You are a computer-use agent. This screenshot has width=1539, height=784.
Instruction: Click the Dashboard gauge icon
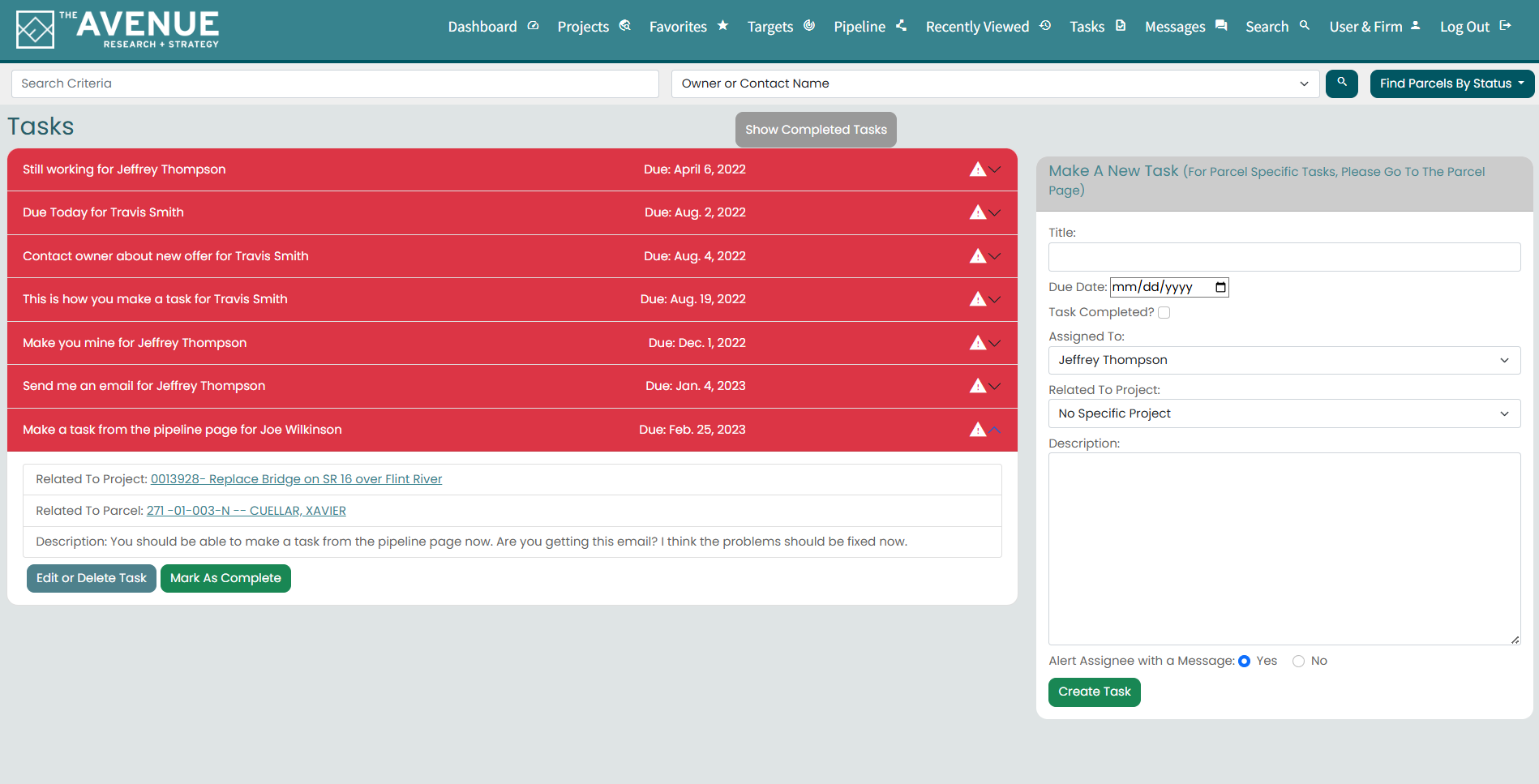[x=533, y=26]
